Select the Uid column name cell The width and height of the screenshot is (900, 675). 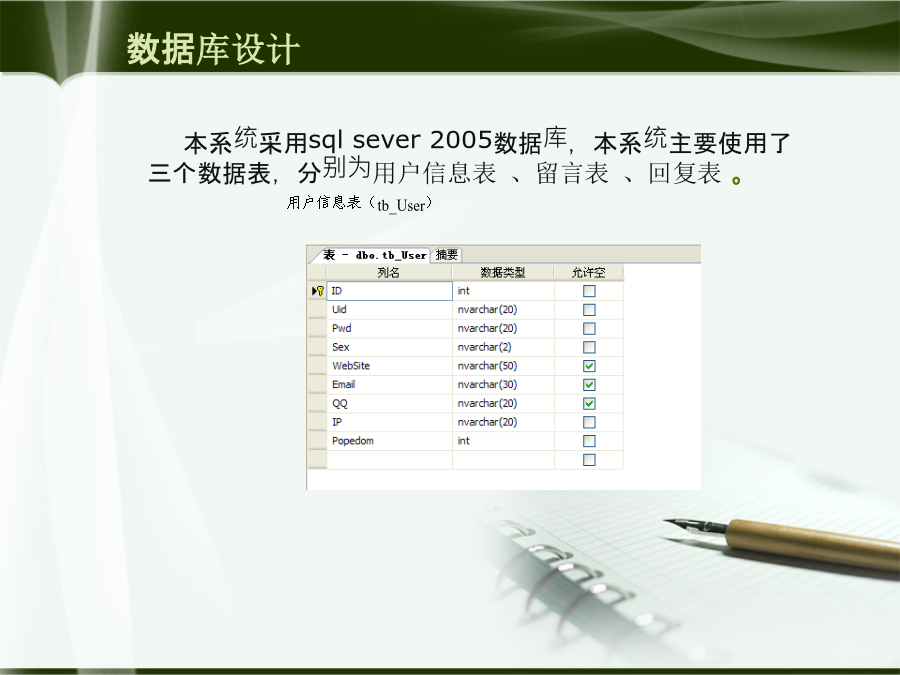pos(389,310)
